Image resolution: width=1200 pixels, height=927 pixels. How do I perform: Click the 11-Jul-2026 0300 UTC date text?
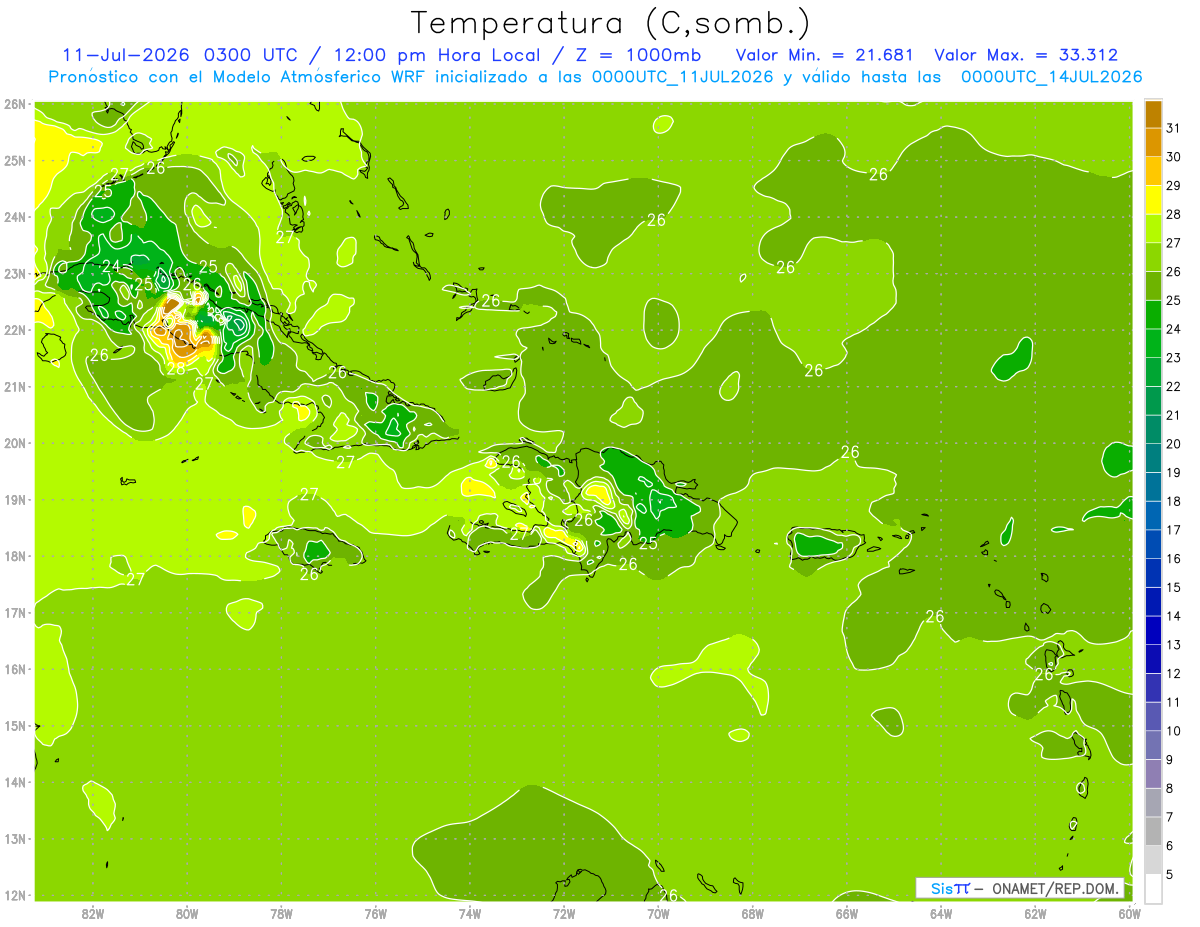pos(181,55)
